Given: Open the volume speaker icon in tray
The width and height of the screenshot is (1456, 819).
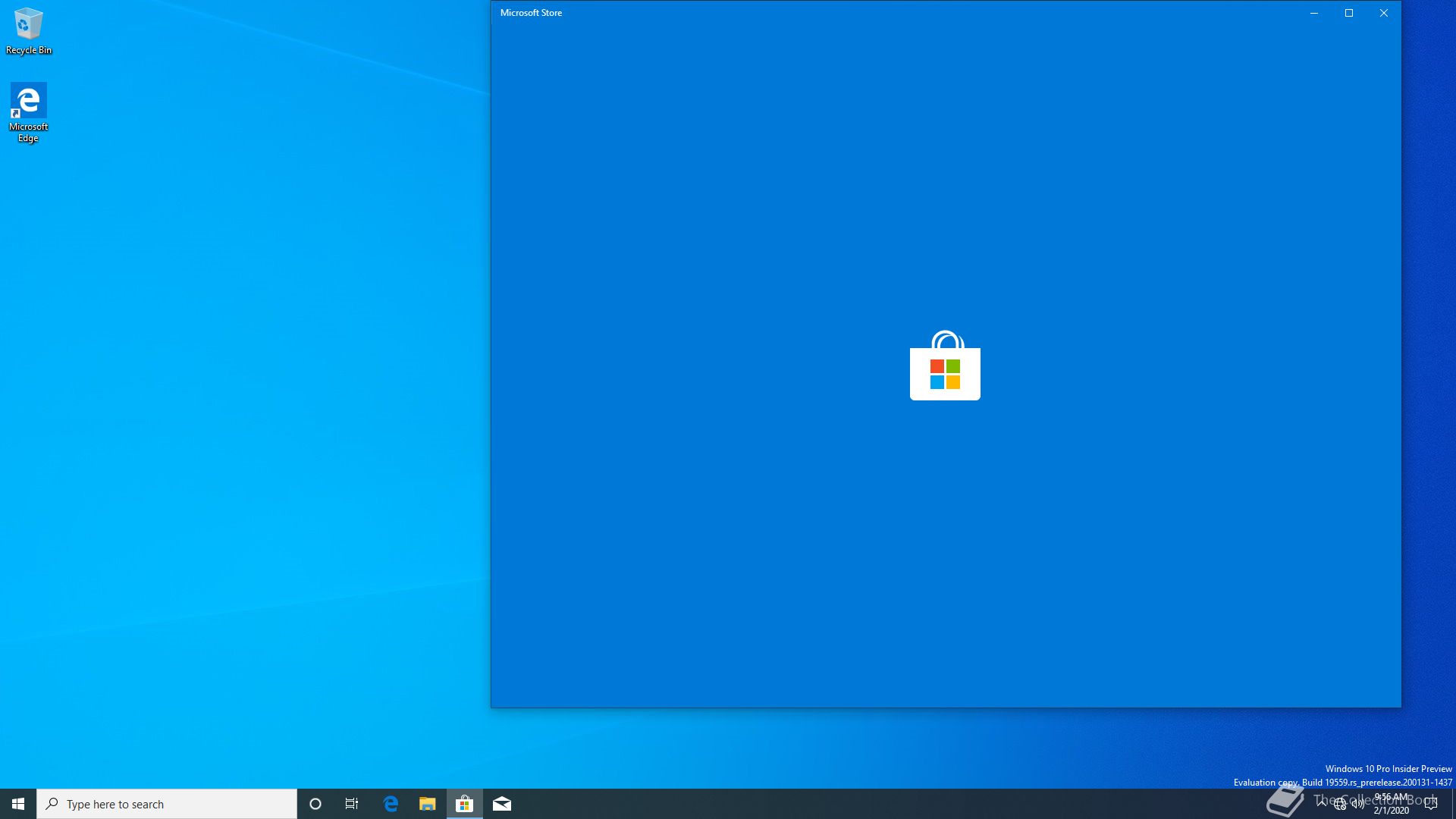Looking at the screenshot, I should click(x=1358, y=804).
